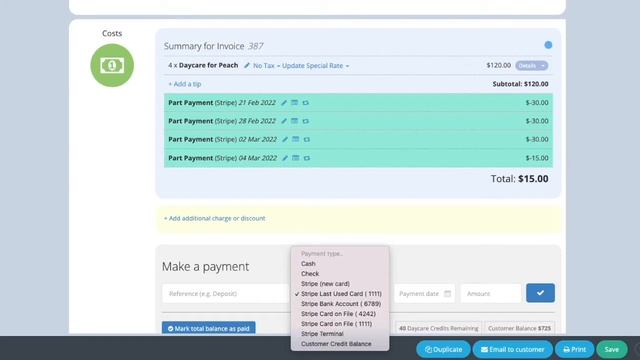Expand the Details dropdown for Daycare

click(x=531, y=66)
